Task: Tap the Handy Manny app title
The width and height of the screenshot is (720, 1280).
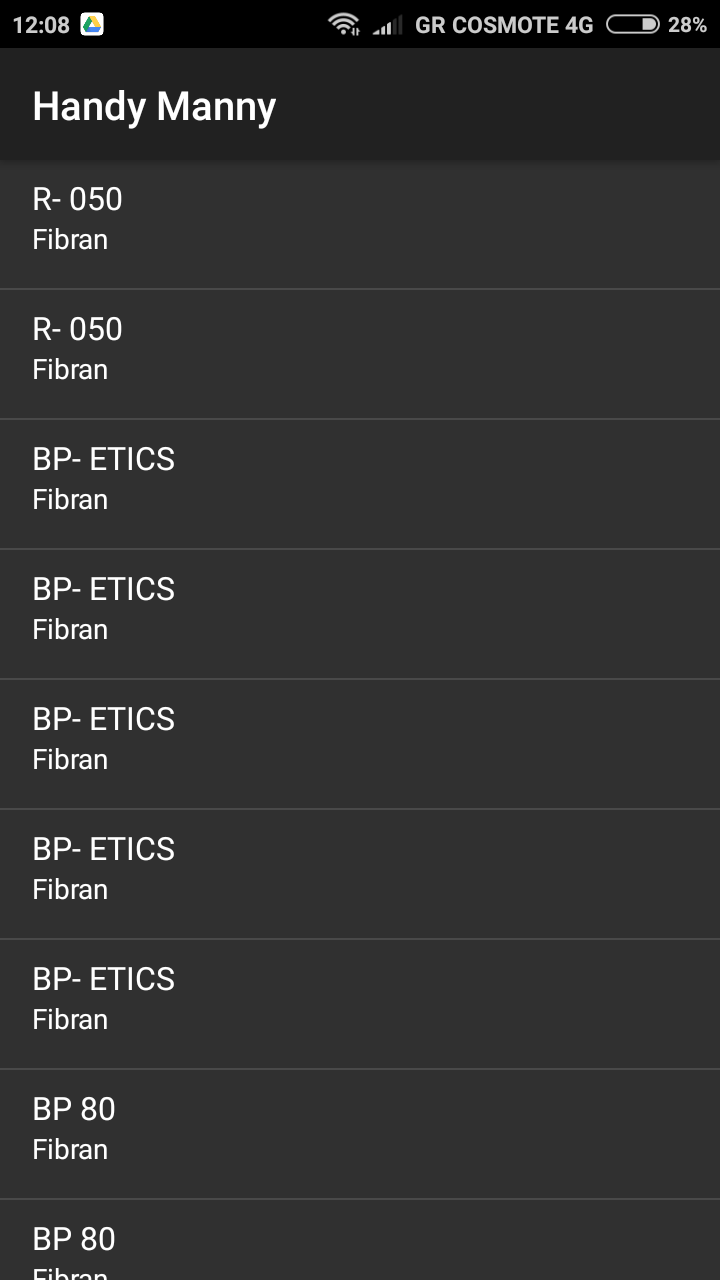Action: click(154, 106)
